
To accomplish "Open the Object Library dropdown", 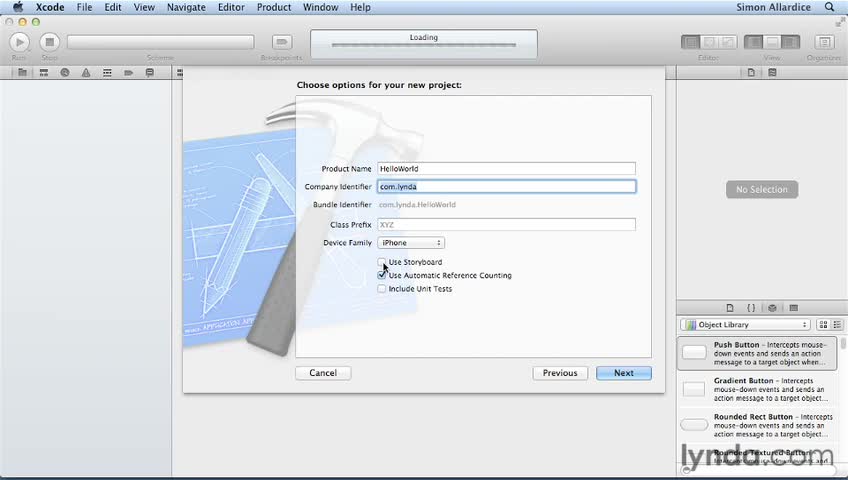I will click(745, 324).
